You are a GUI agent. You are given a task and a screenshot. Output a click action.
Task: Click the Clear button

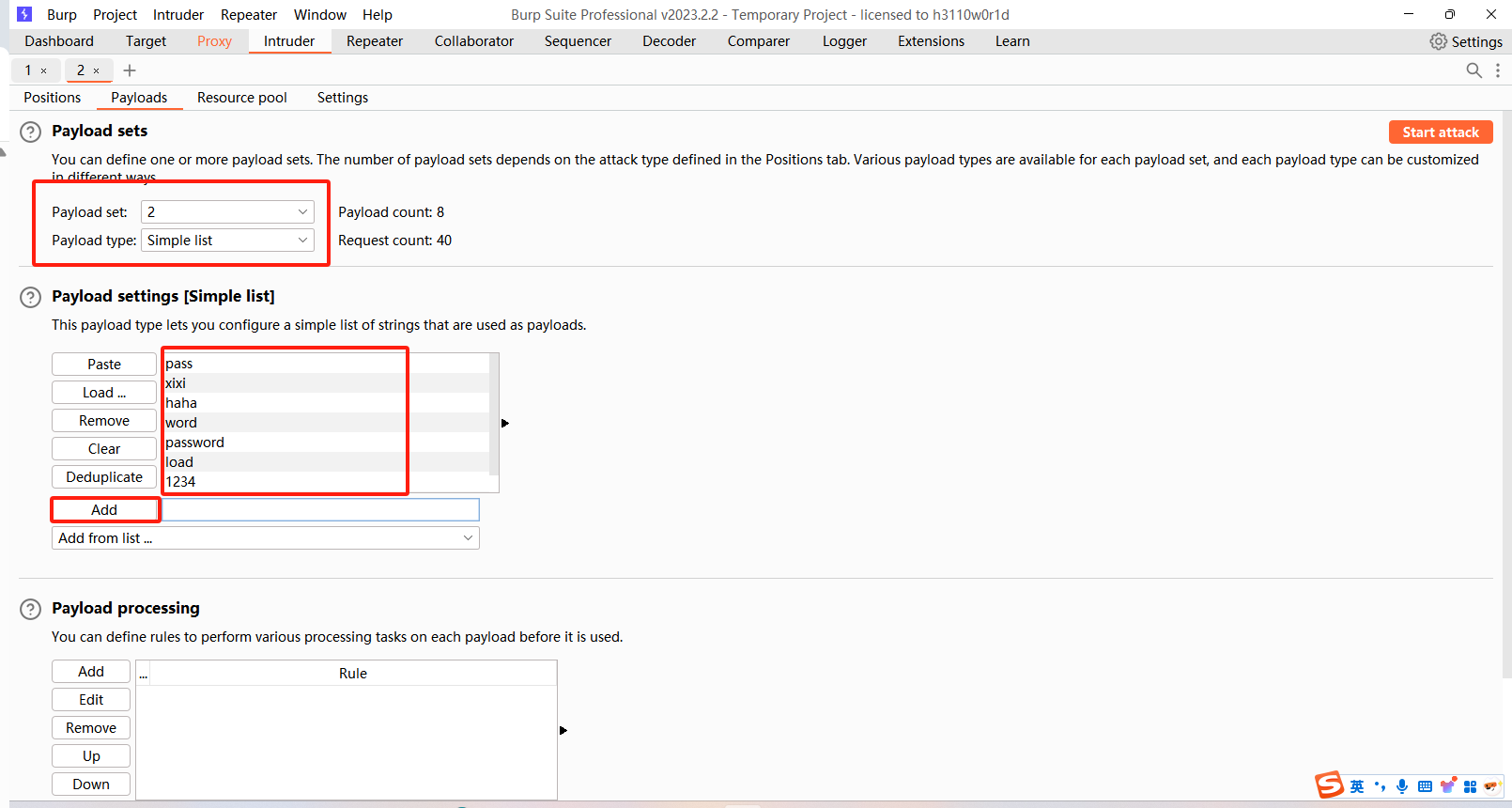point(104,449)
